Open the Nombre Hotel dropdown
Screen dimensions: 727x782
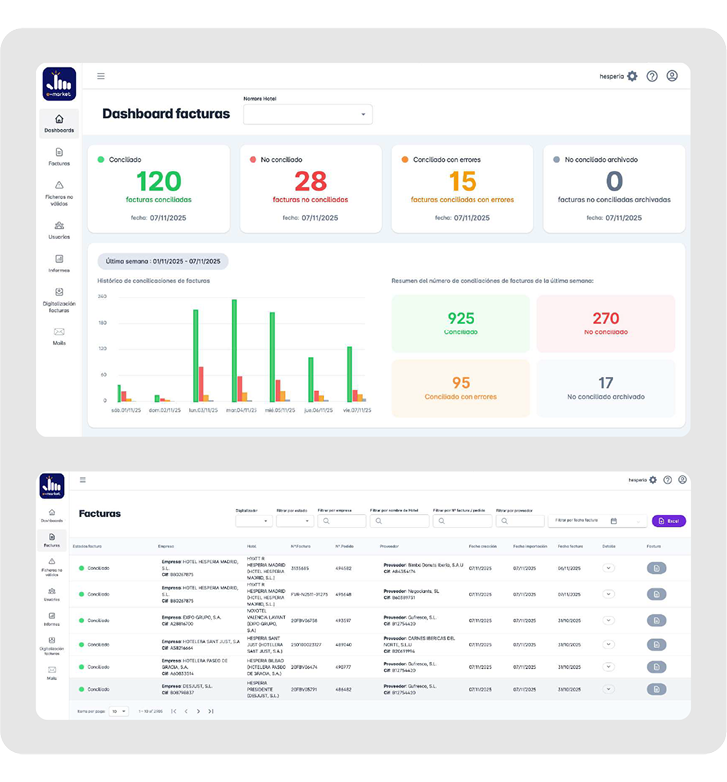[308, 114]
